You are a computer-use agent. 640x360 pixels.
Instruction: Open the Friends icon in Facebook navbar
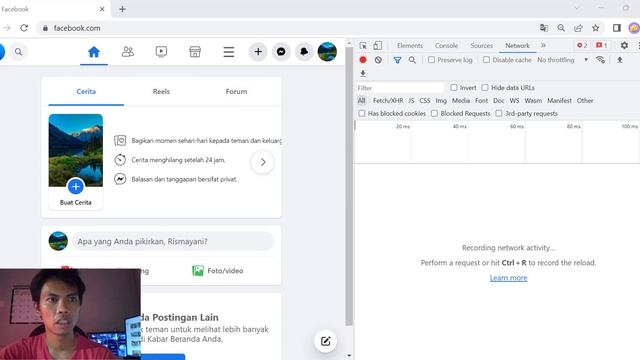[128, 52]
